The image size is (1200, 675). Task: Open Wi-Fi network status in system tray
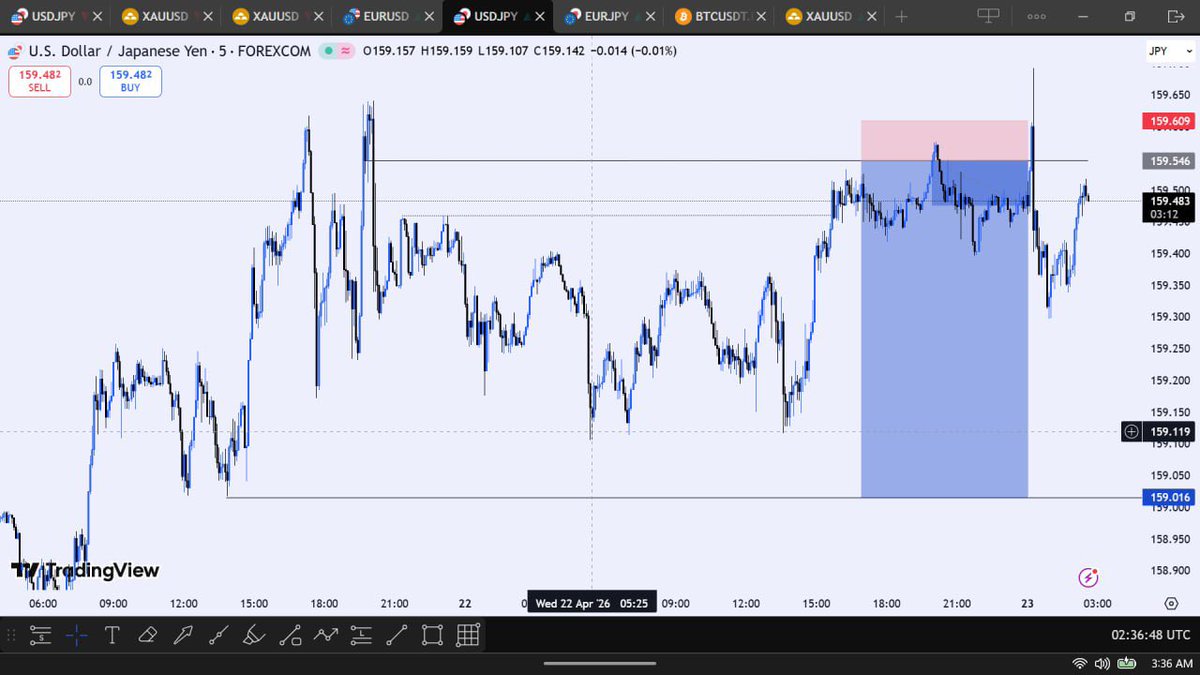pos(1080,663)
